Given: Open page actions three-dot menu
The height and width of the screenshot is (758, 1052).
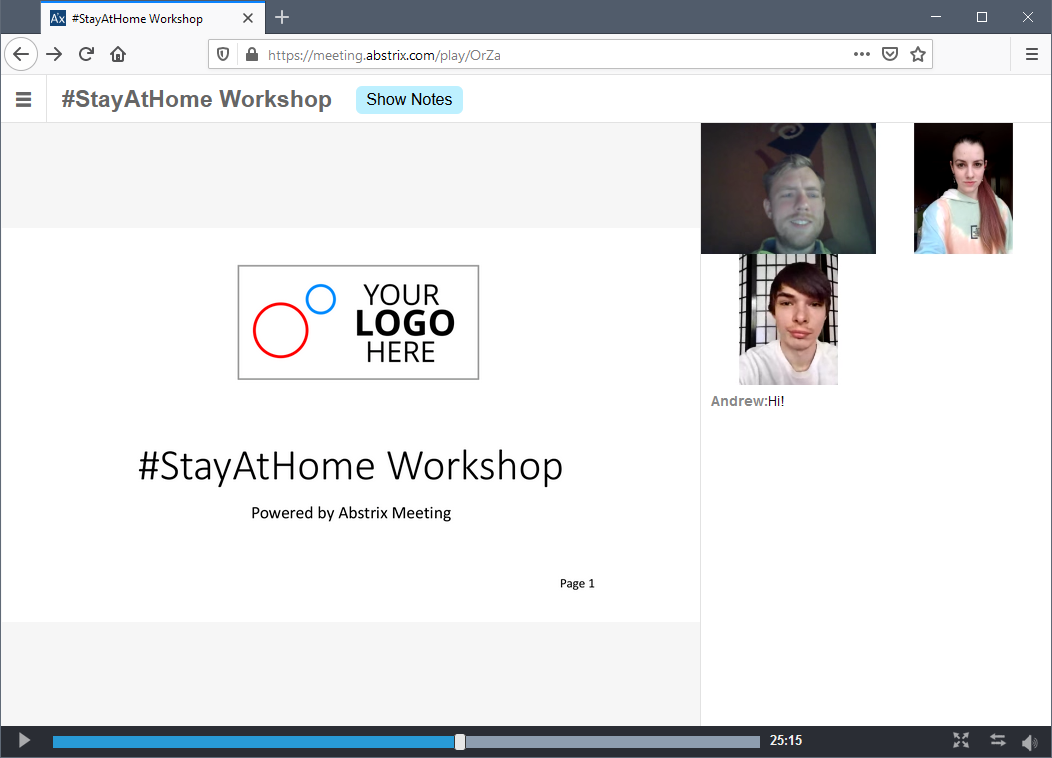Looking at the screenshot, I should coord(861,54).
